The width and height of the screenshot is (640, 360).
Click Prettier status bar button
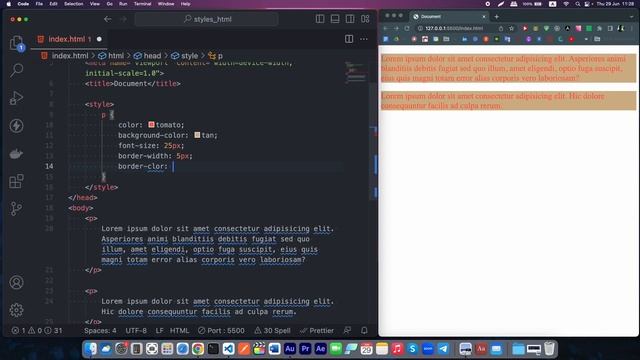[317, 330]
